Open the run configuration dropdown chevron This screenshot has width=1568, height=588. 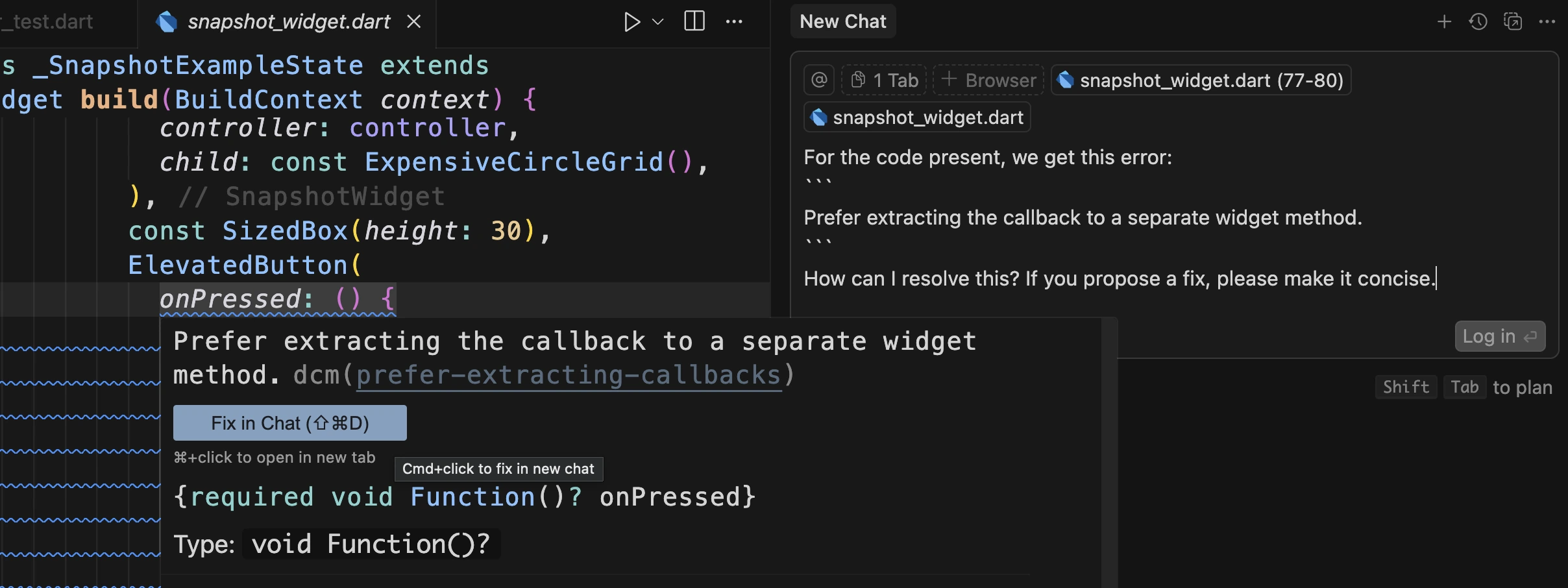pyautogui.click(x=657, y=21)
